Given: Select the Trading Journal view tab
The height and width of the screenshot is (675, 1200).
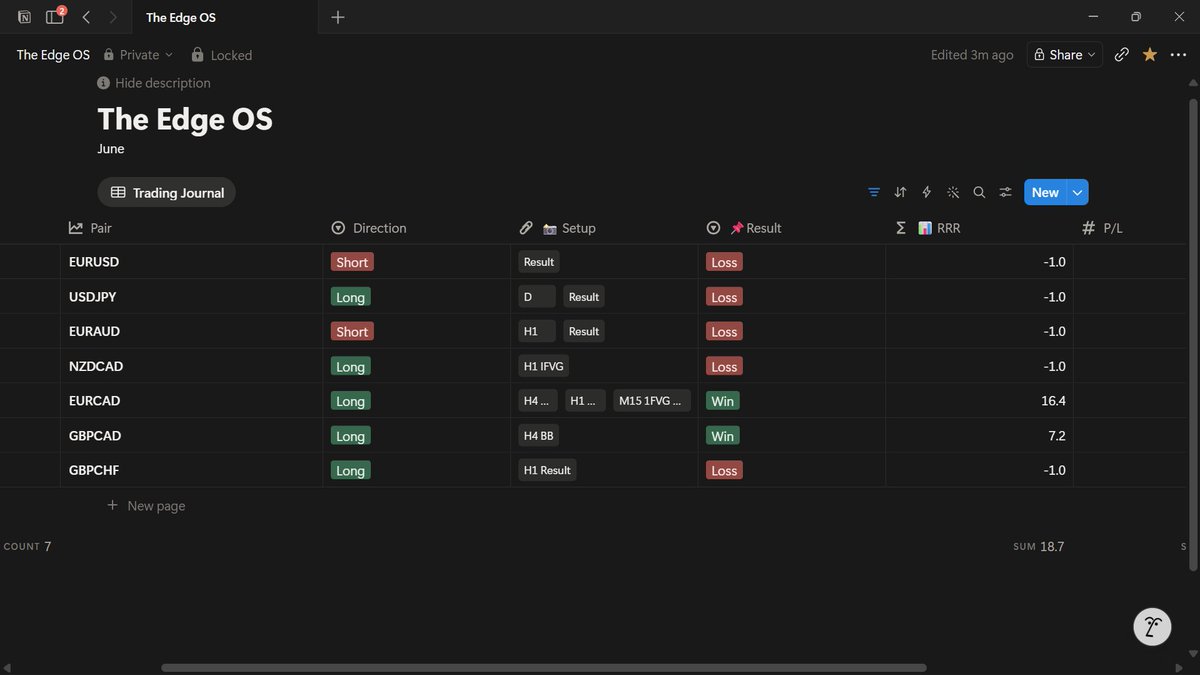Looking at the screenshot, I should [166, 192].
